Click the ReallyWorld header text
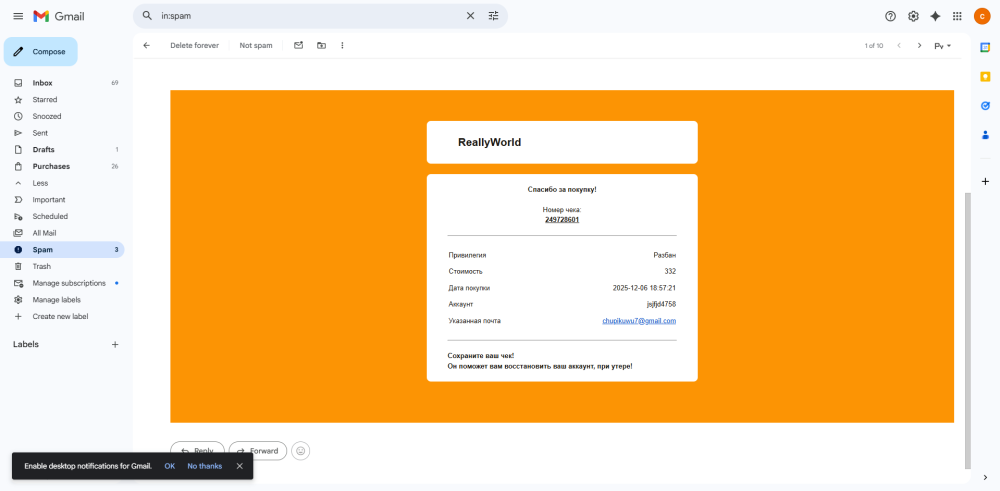The height and width of the screenshot is (491, 1000). [x=489, y=142]
